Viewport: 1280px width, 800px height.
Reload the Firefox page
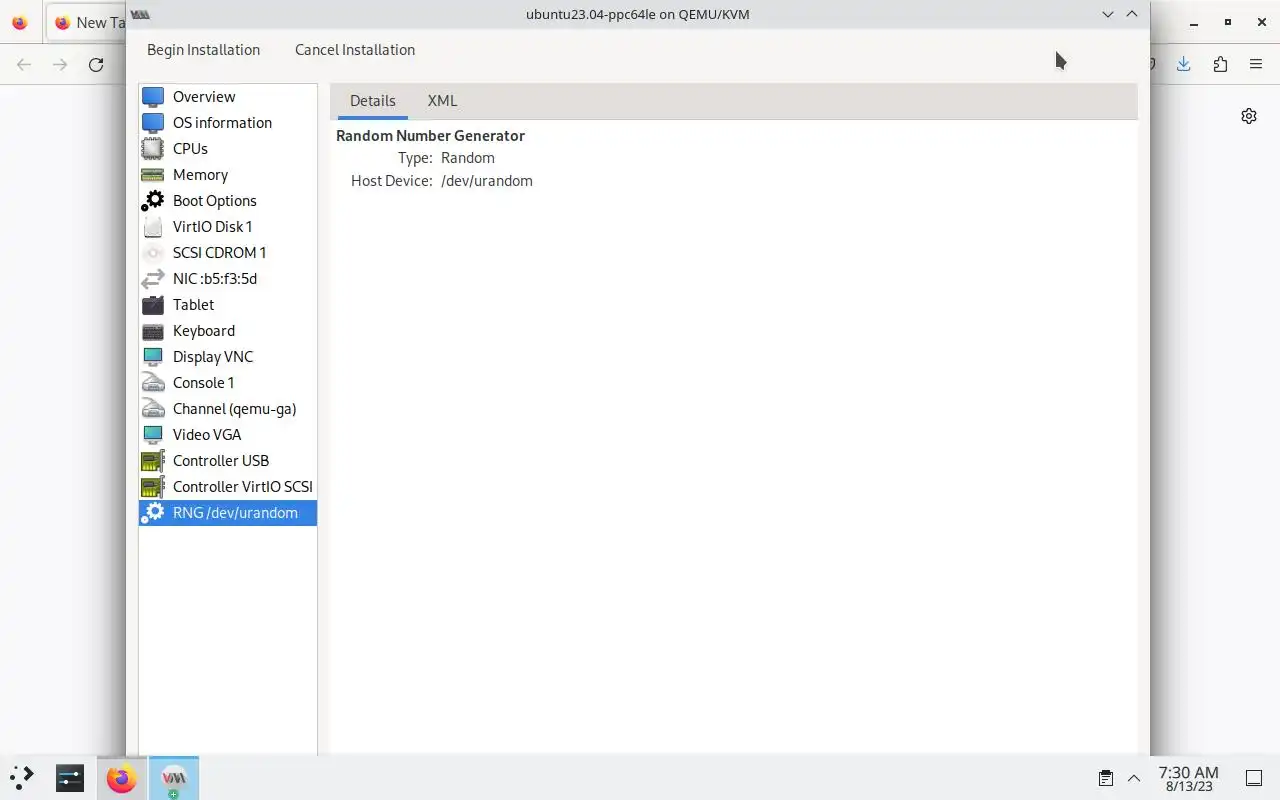pos(96,64)
